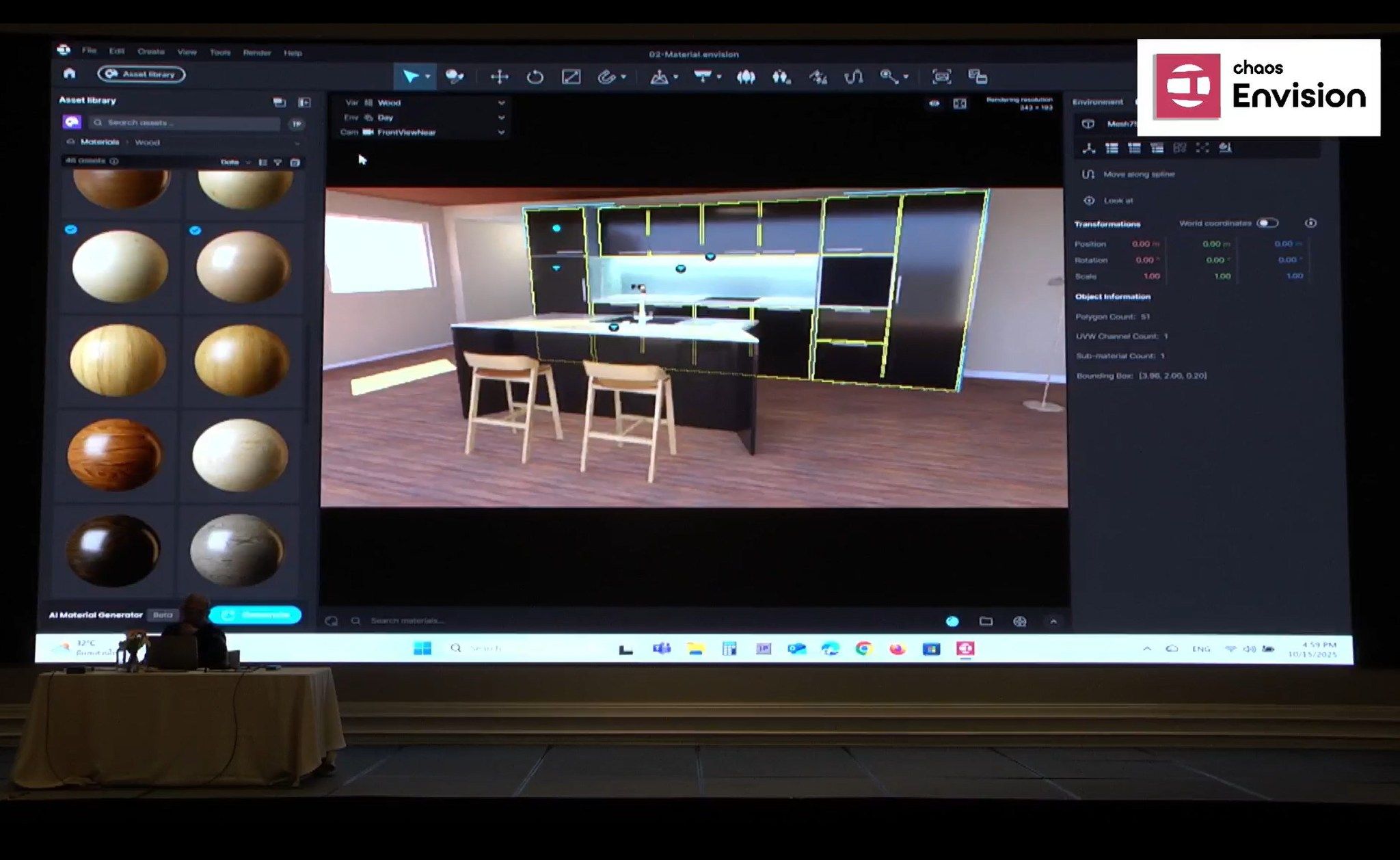
Task: Click the Home icon
Action: 69,74
